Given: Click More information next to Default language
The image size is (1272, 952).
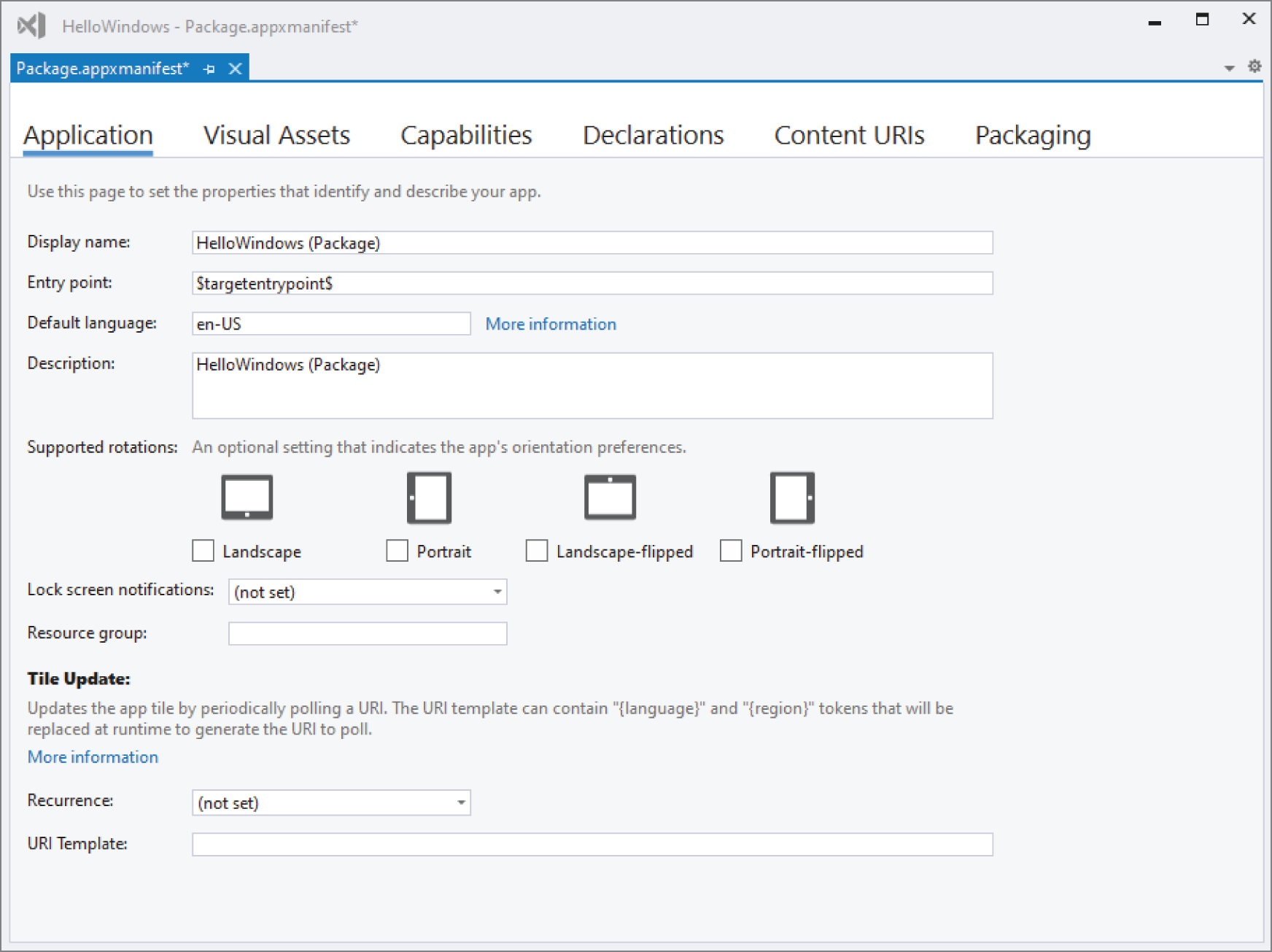Looking at the screenshot, I should 551,323.
